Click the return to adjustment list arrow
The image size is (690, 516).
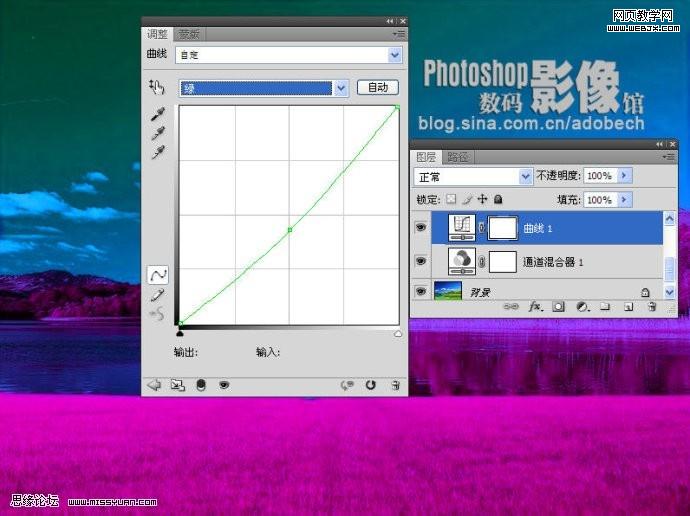pyautogui.click(x=154, y=385)
